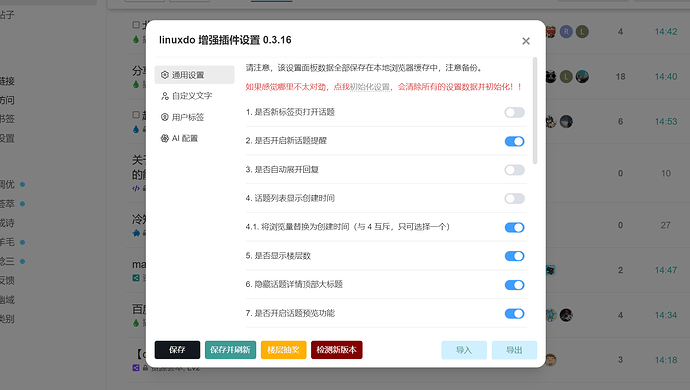
Task: Click the black 保存 button
Action: pyautogui.click(x=177, y=350)
